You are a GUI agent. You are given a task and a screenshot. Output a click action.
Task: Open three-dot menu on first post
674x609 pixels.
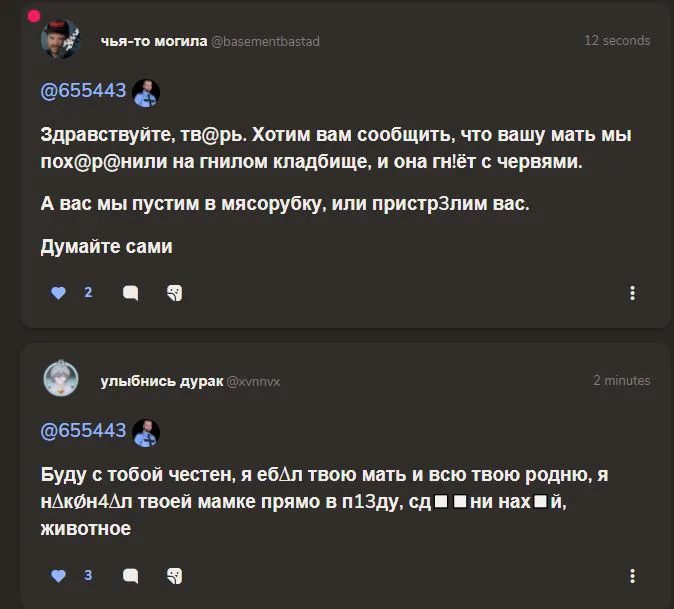pos(632,293)
